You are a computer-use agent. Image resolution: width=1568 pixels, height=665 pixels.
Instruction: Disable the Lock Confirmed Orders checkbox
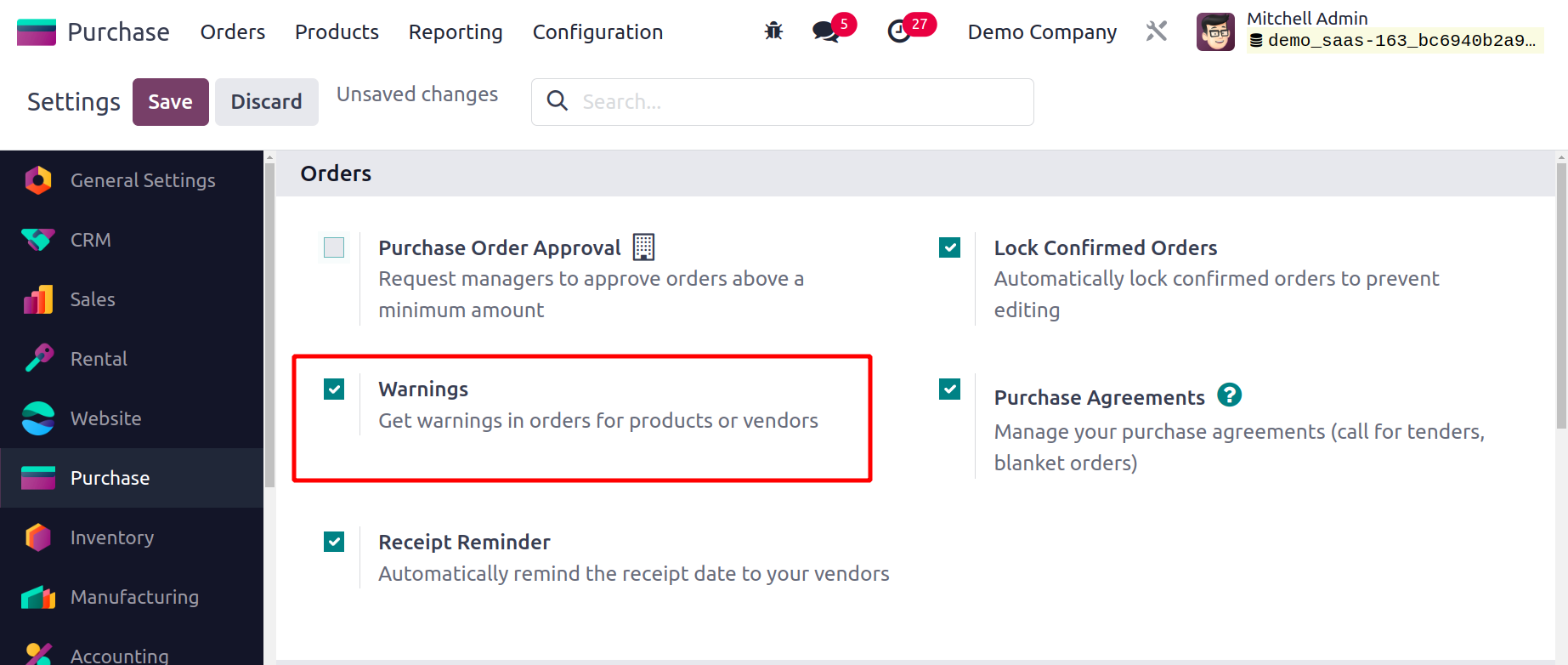(x=949, y=247)
